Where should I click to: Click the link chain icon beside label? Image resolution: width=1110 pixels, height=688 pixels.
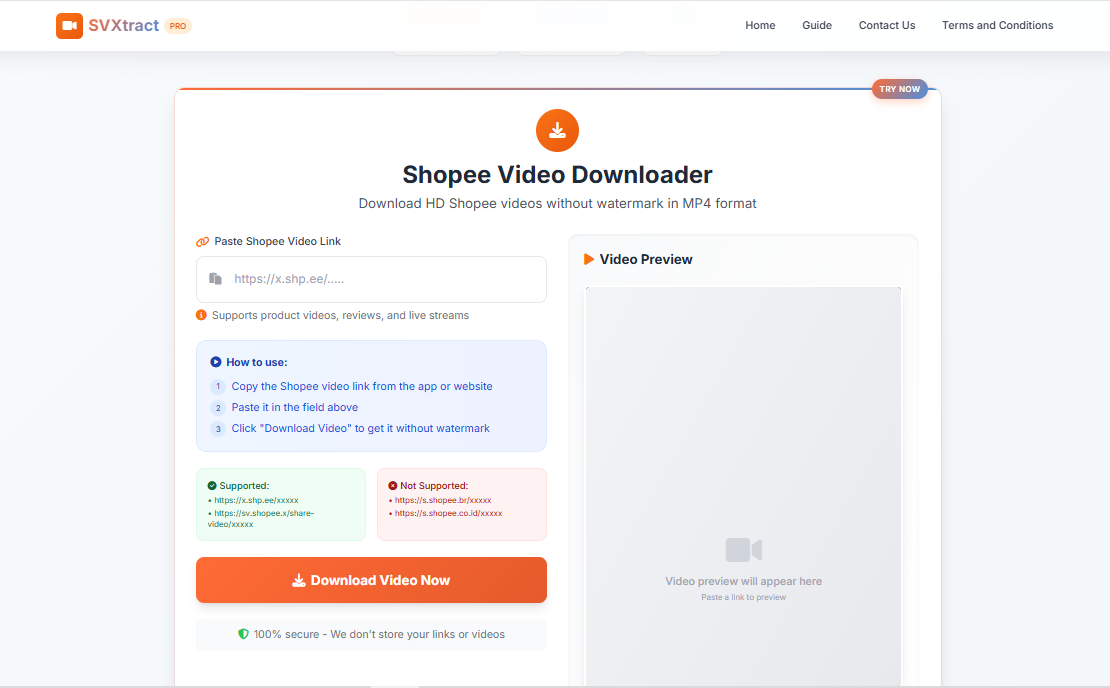click(x=202, y=242)
